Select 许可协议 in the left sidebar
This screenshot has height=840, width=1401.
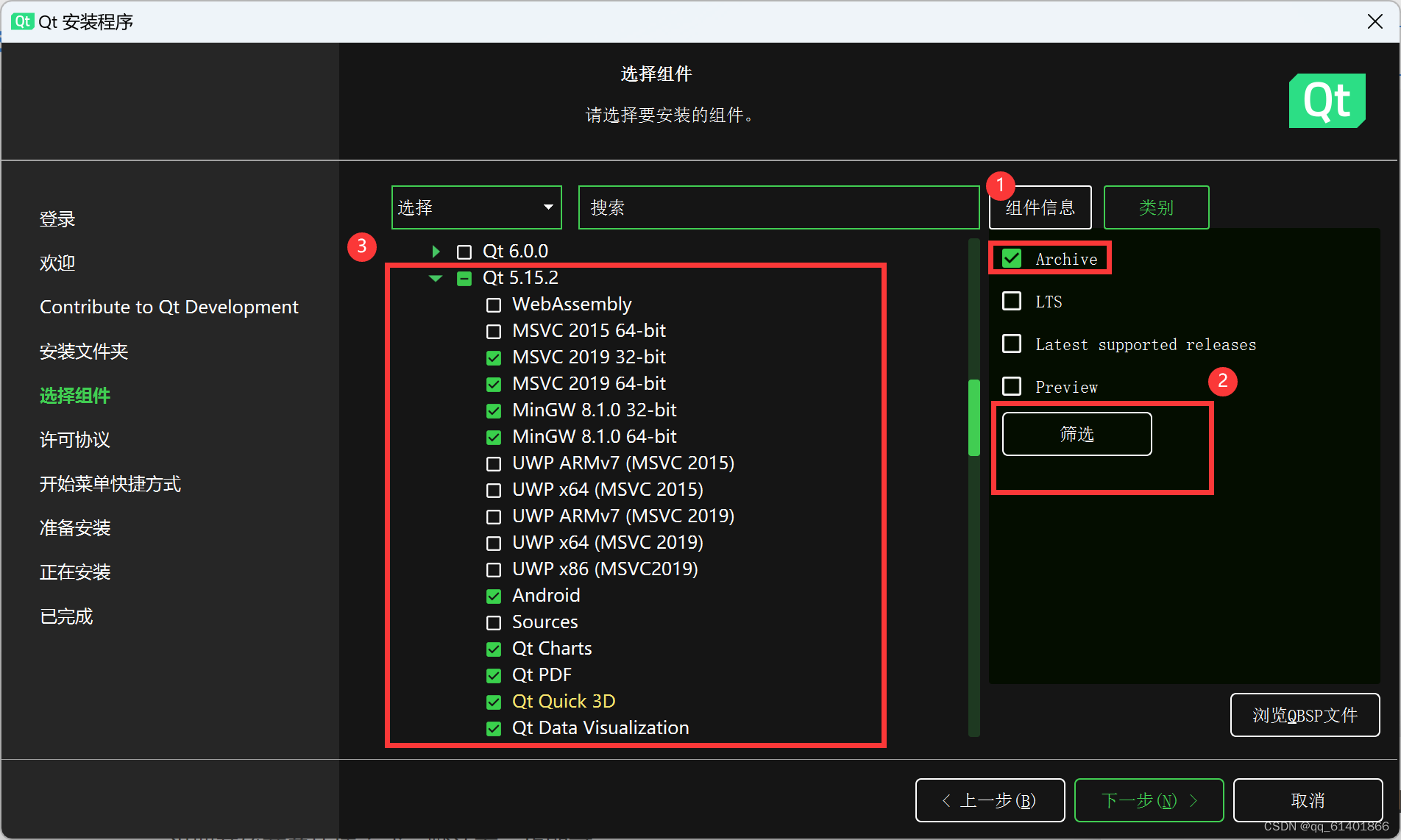pos(74,440)
